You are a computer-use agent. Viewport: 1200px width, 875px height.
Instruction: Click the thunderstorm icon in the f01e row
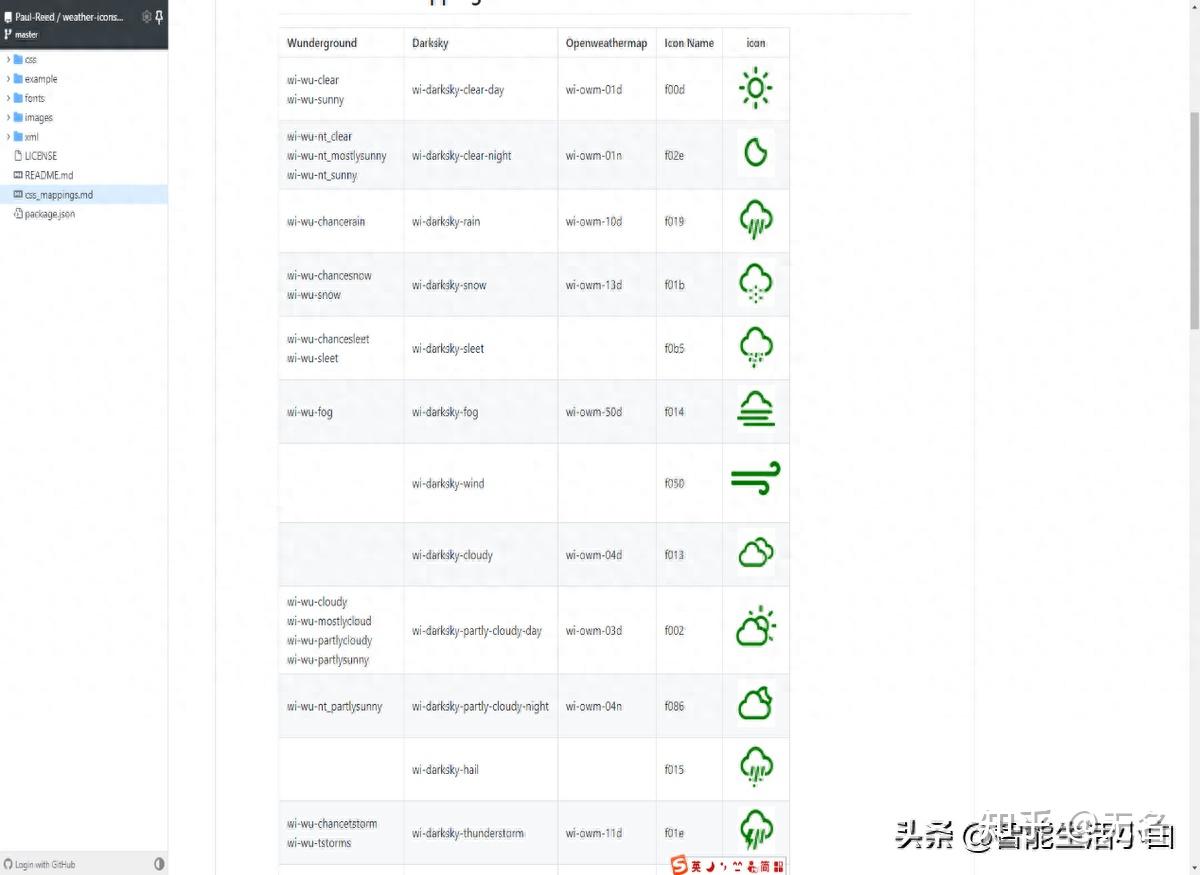[756, 830]
